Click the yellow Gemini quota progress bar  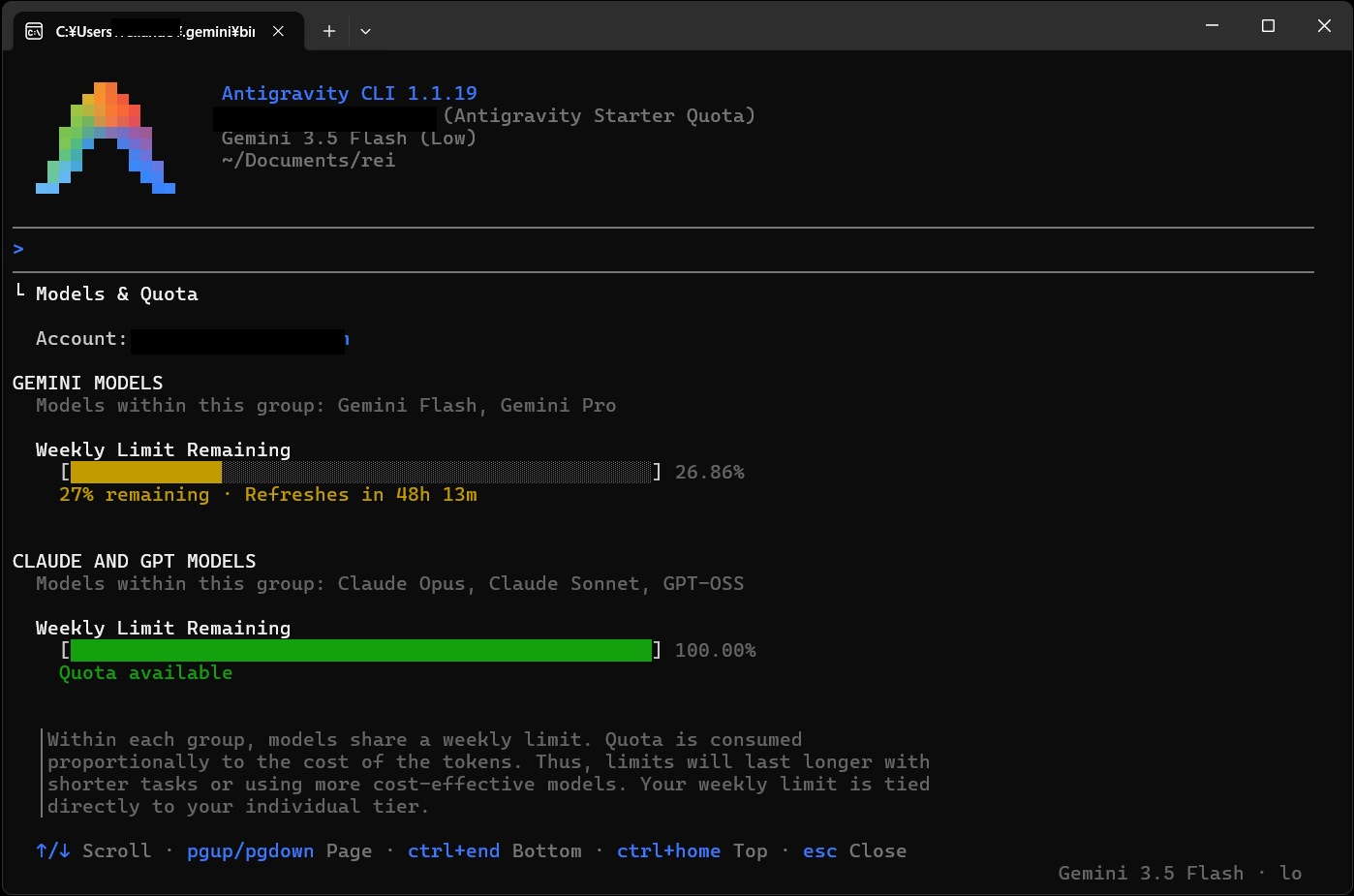(361, 472)
